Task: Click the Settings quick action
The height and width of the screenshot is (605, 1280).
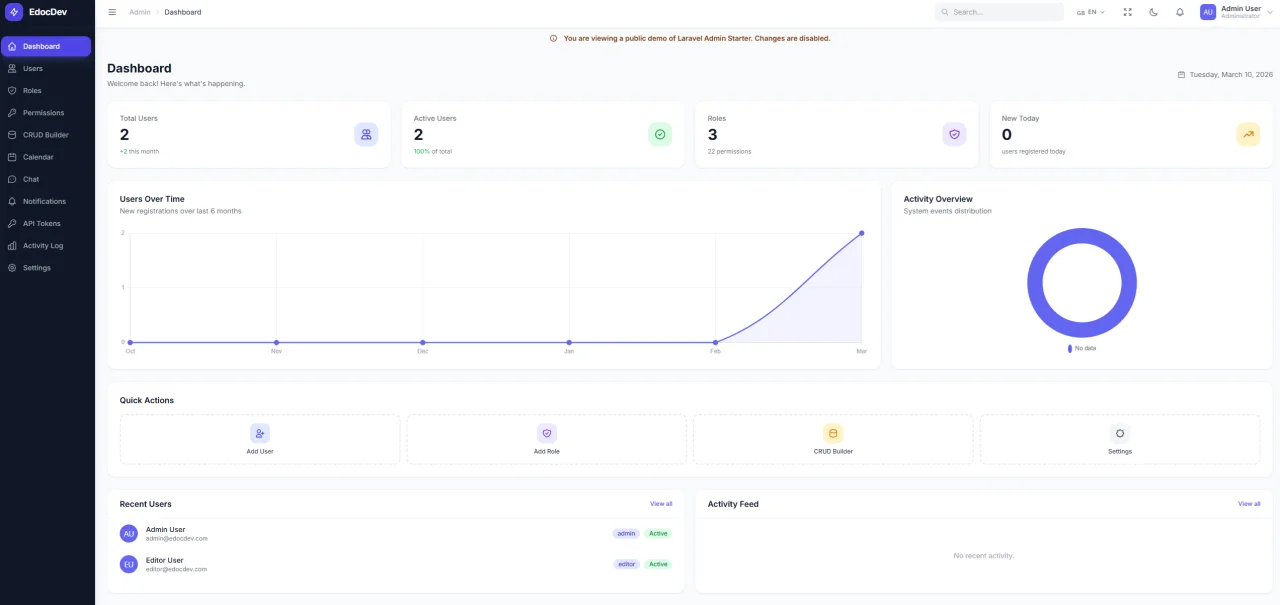Action: point(1120,439)
